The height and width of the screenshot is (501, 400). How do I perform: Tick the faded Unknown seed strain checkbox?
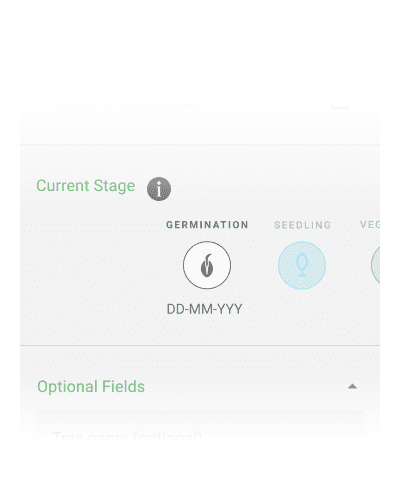point(340,102)
